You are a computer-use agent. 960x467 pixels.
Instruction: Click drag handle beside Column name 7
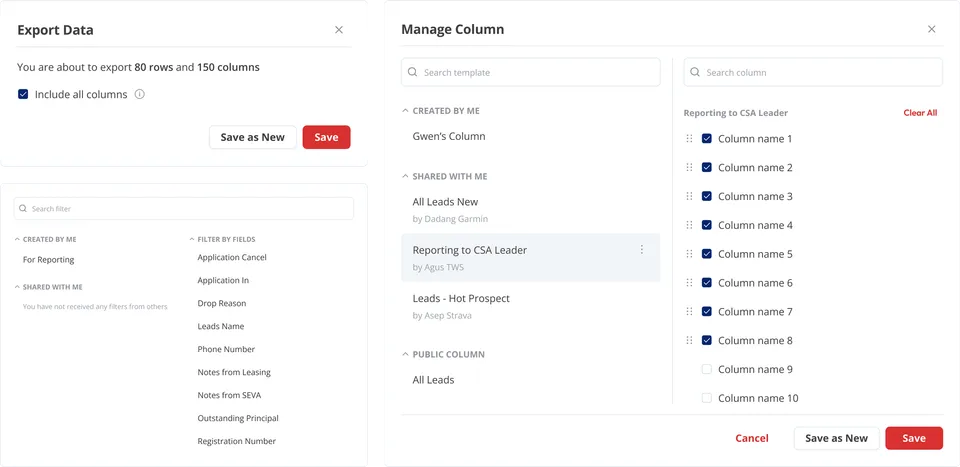coord(689,311)
